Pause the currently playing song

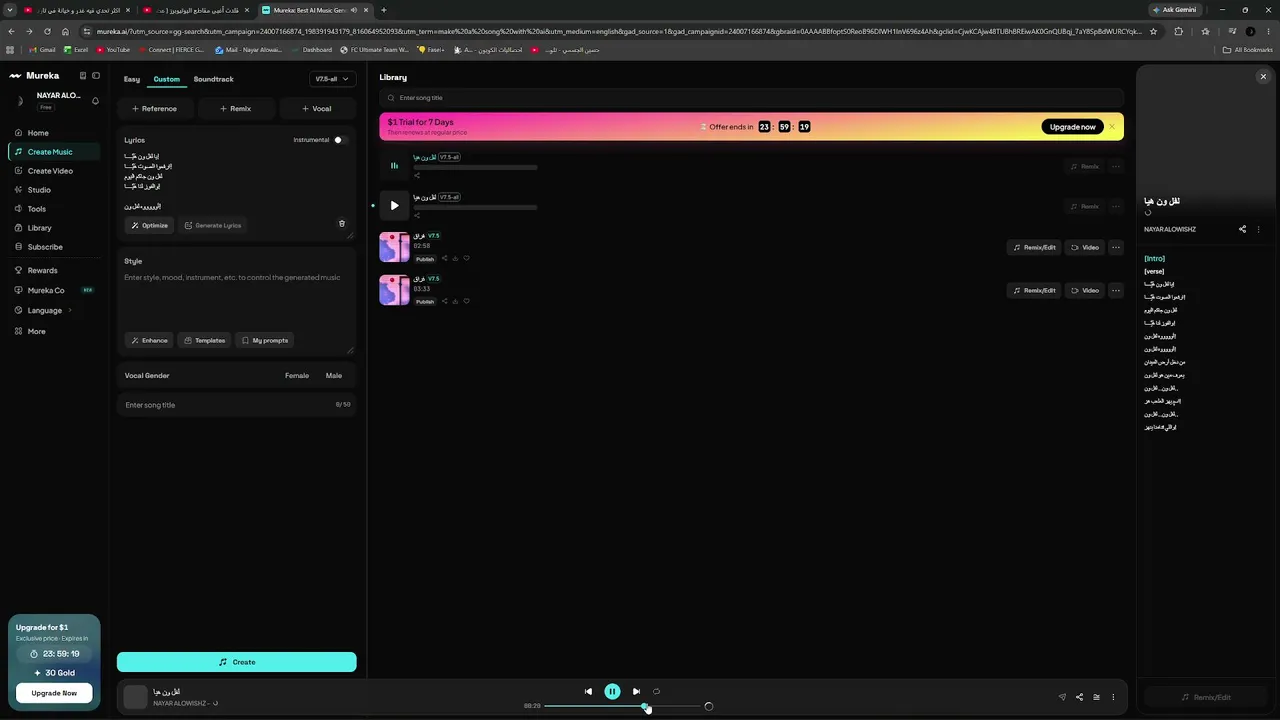[x=612, y=691]
